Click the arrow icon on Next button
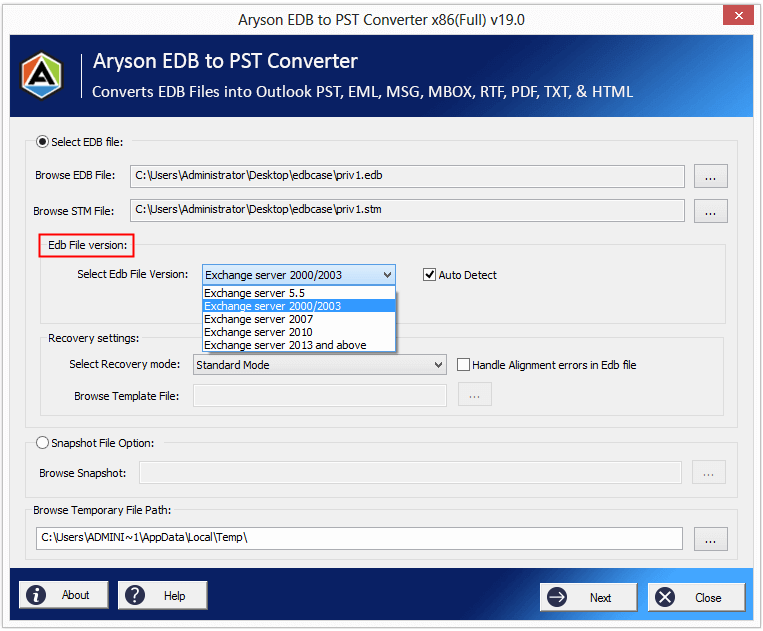Viewport: 763px width, 631px height. click(557, 597)
